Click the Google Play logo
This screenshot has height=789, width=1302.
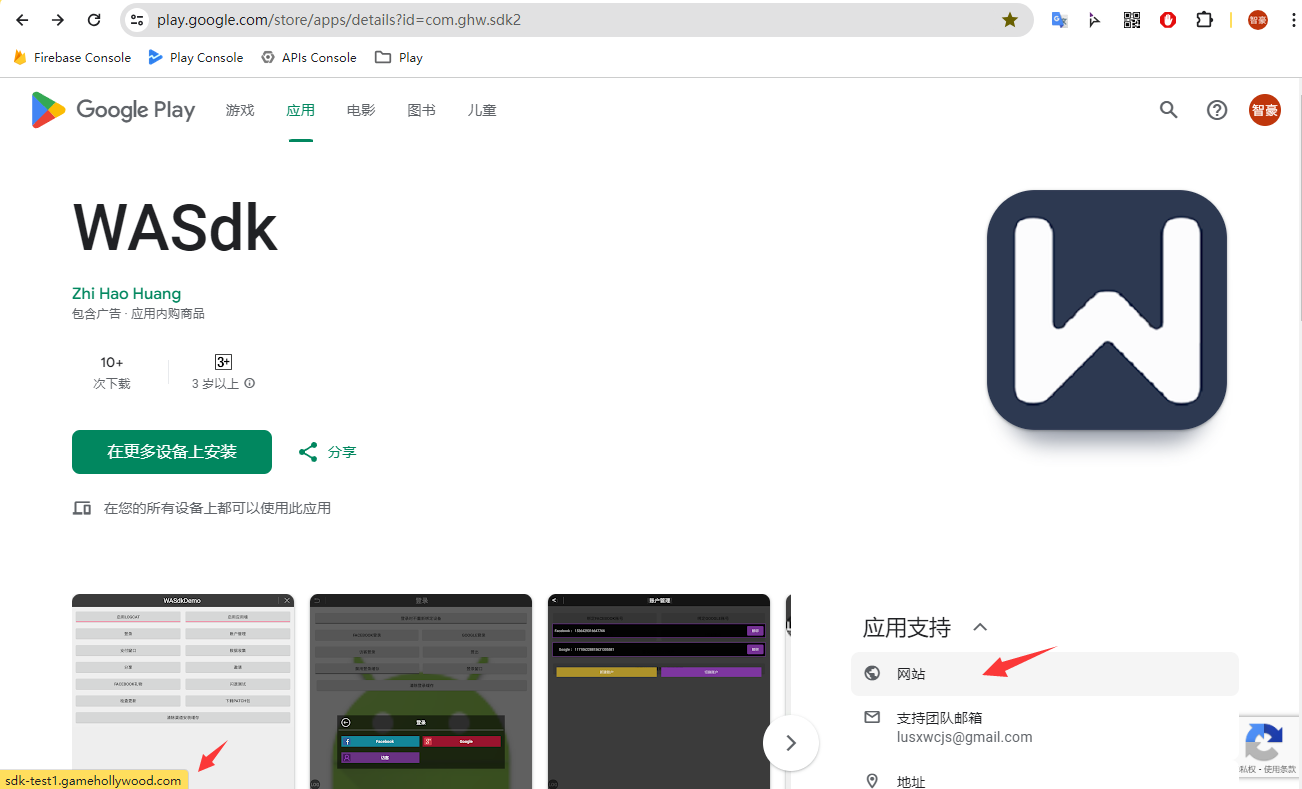tap(113, 110)
